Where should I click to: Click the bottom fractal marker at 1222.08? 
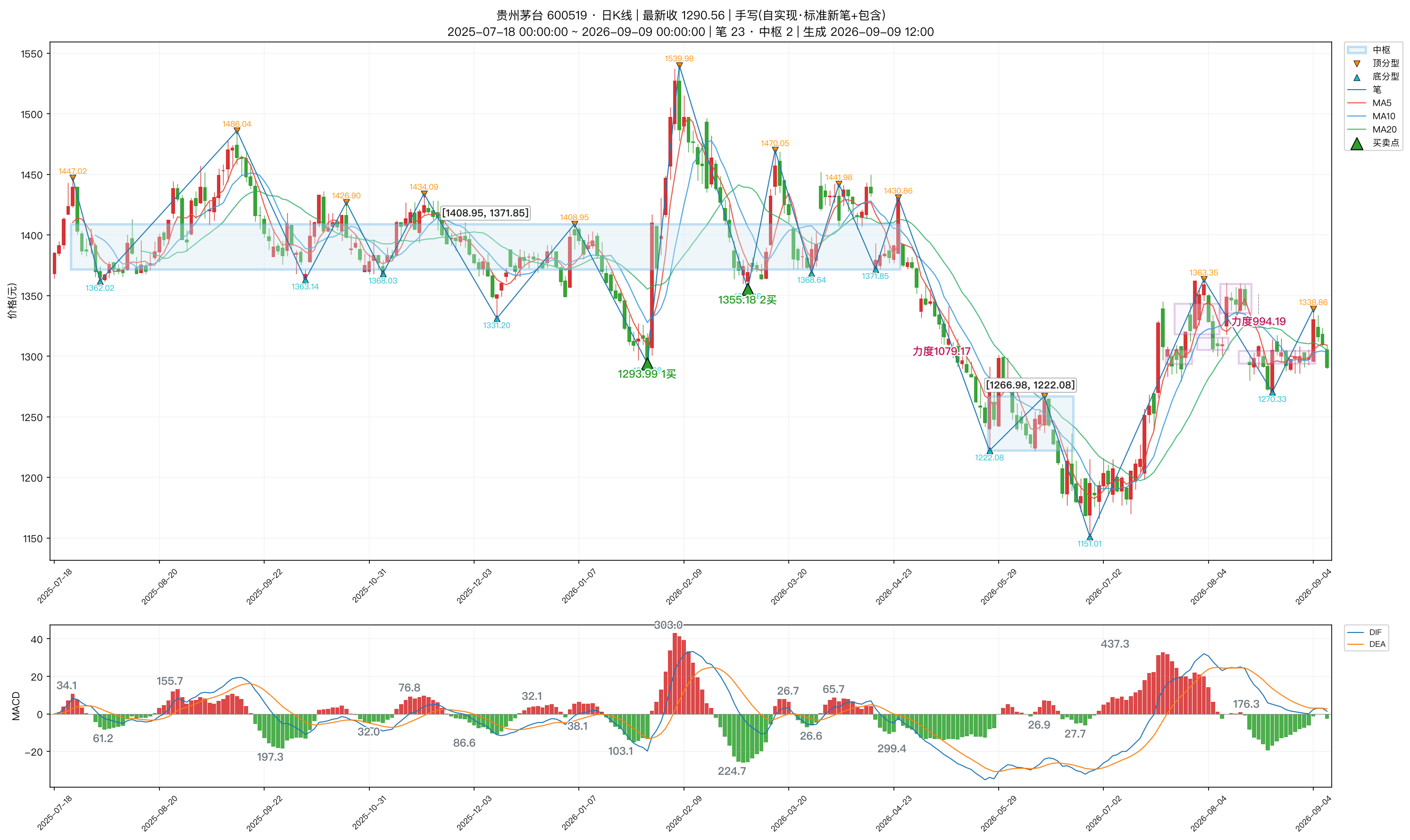(989, 451)
